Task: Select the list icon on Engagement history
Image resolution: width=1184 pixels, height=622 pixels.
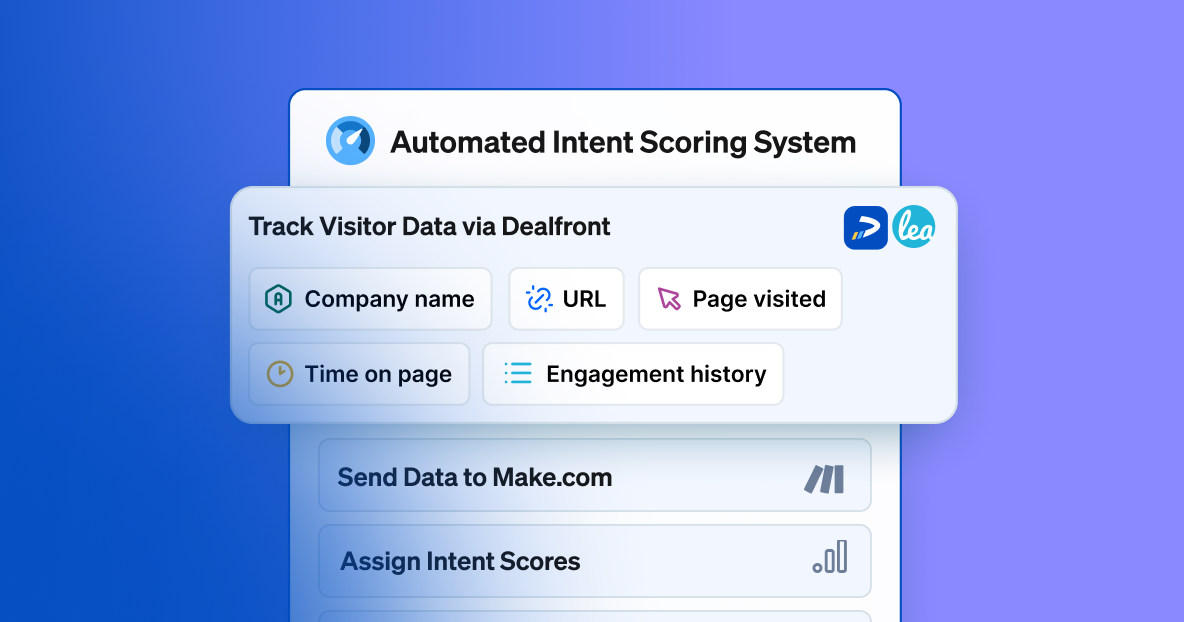Action: [518, 373]
